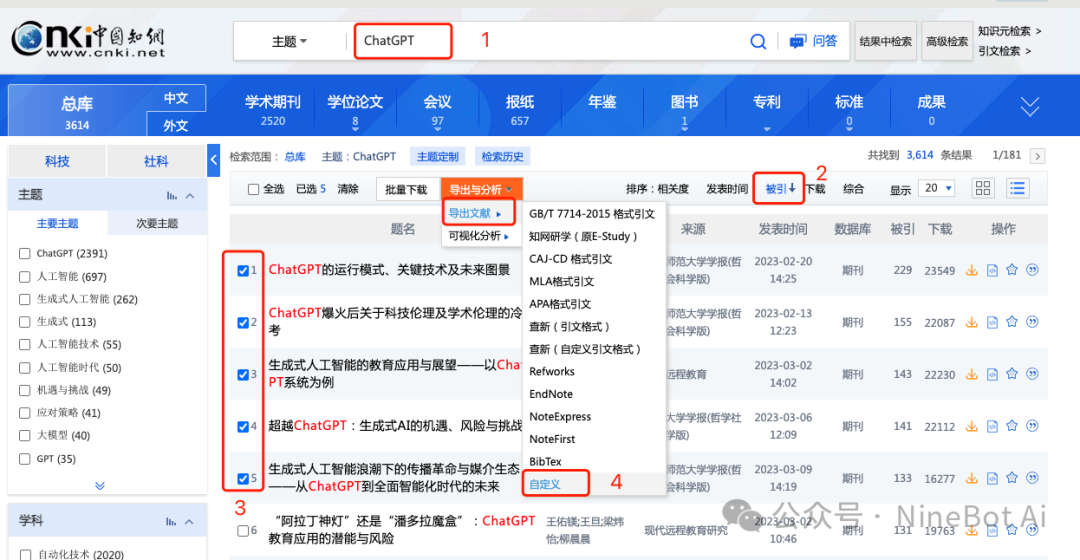Favorite the article cited 141 times
The height and width of the screenshot is (560, 1080).
click(x=1012, y=426)
